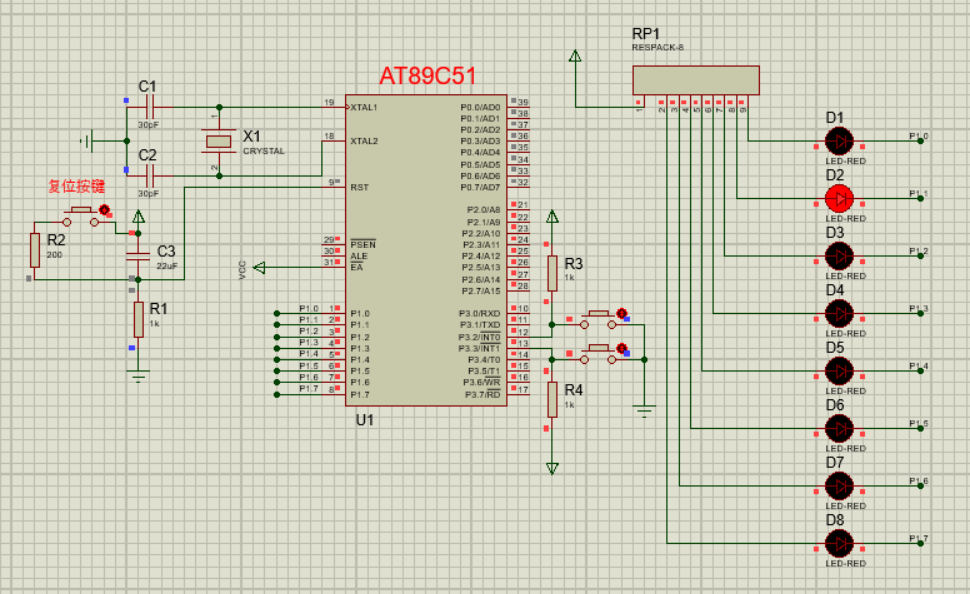Click the power terminal arrow above C3
This screenshot has height=594, width=970.
coord(139,217)
